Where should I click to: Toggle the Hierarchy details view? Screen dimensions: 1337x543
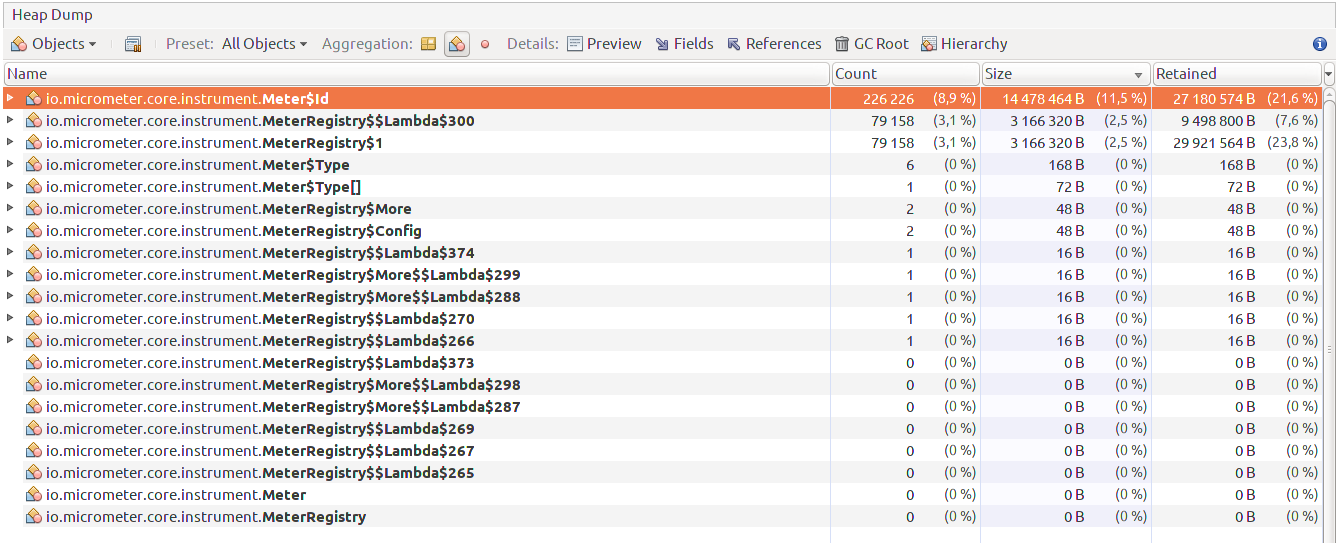click(964, 44)
